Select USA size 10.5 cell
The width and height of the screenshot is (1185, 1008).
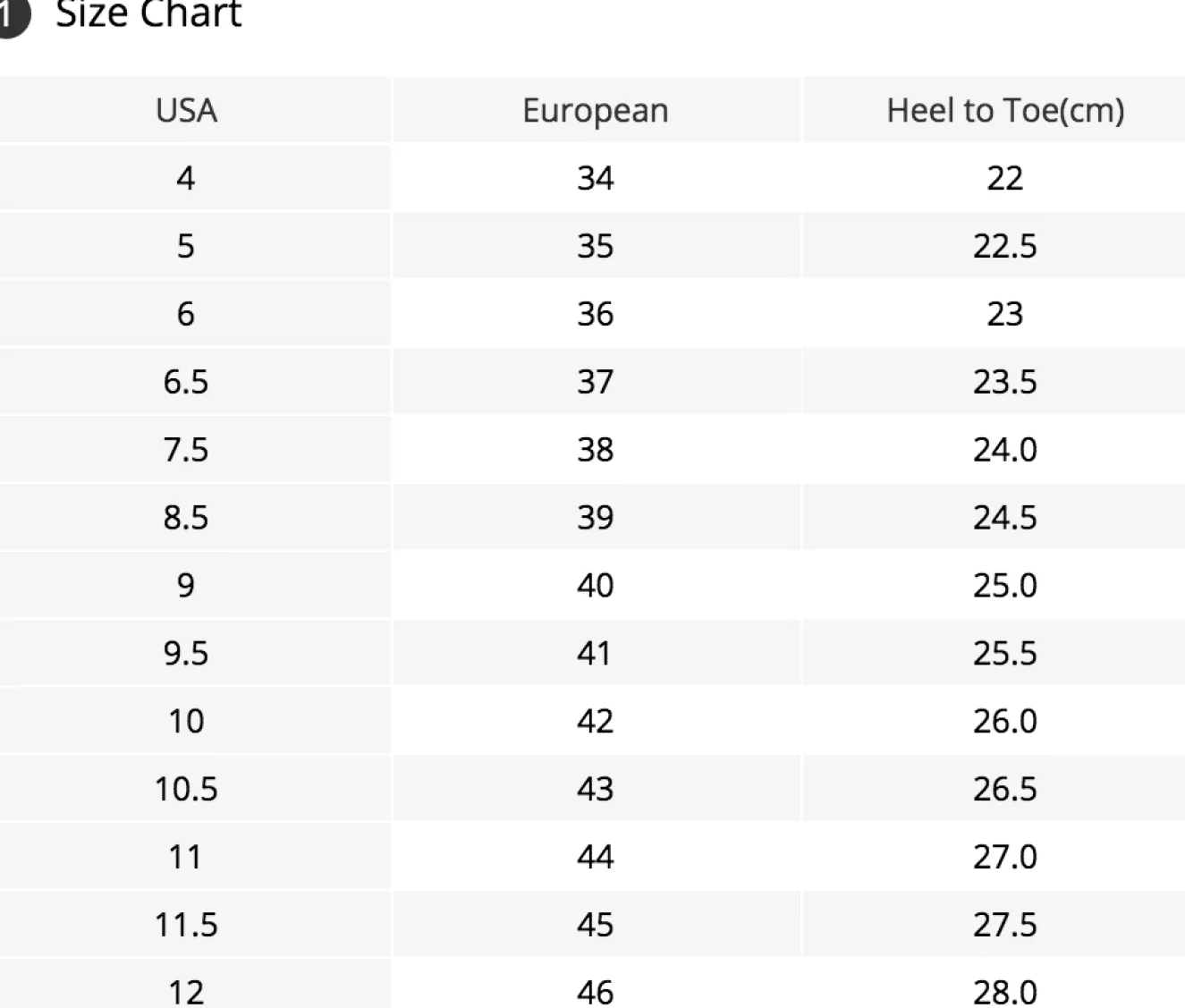point(186,789)
